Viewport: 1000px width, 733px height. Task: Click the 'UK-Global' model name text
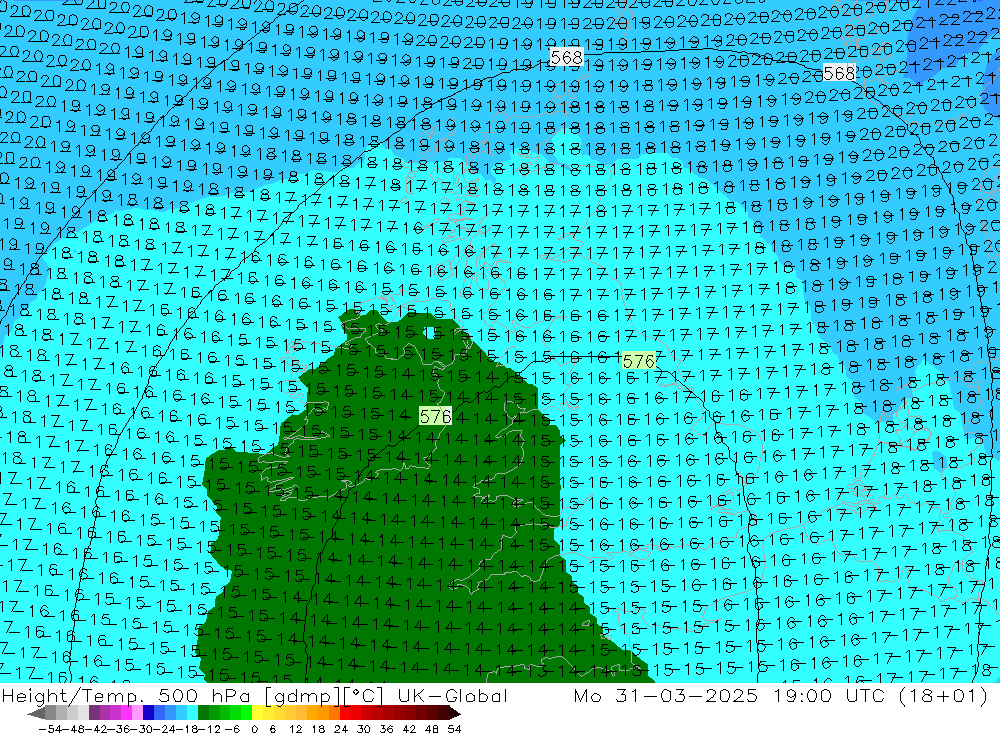[452, 696]
